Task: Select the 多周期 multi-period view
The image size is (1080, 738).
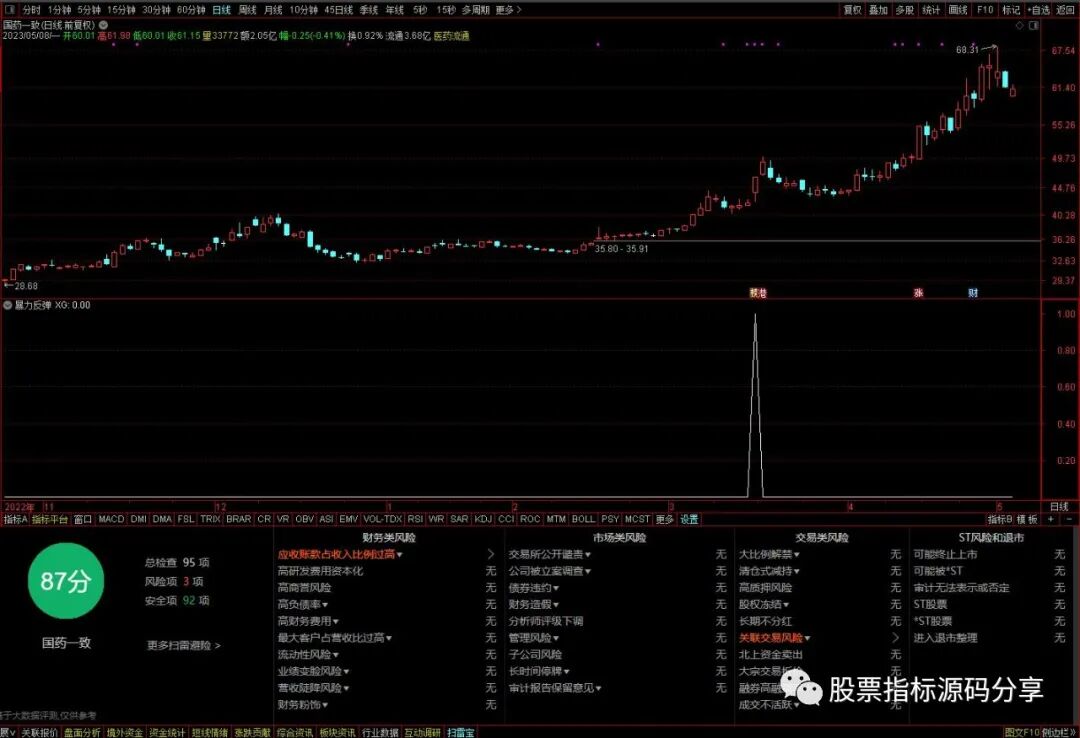Action: coord(475,10)
